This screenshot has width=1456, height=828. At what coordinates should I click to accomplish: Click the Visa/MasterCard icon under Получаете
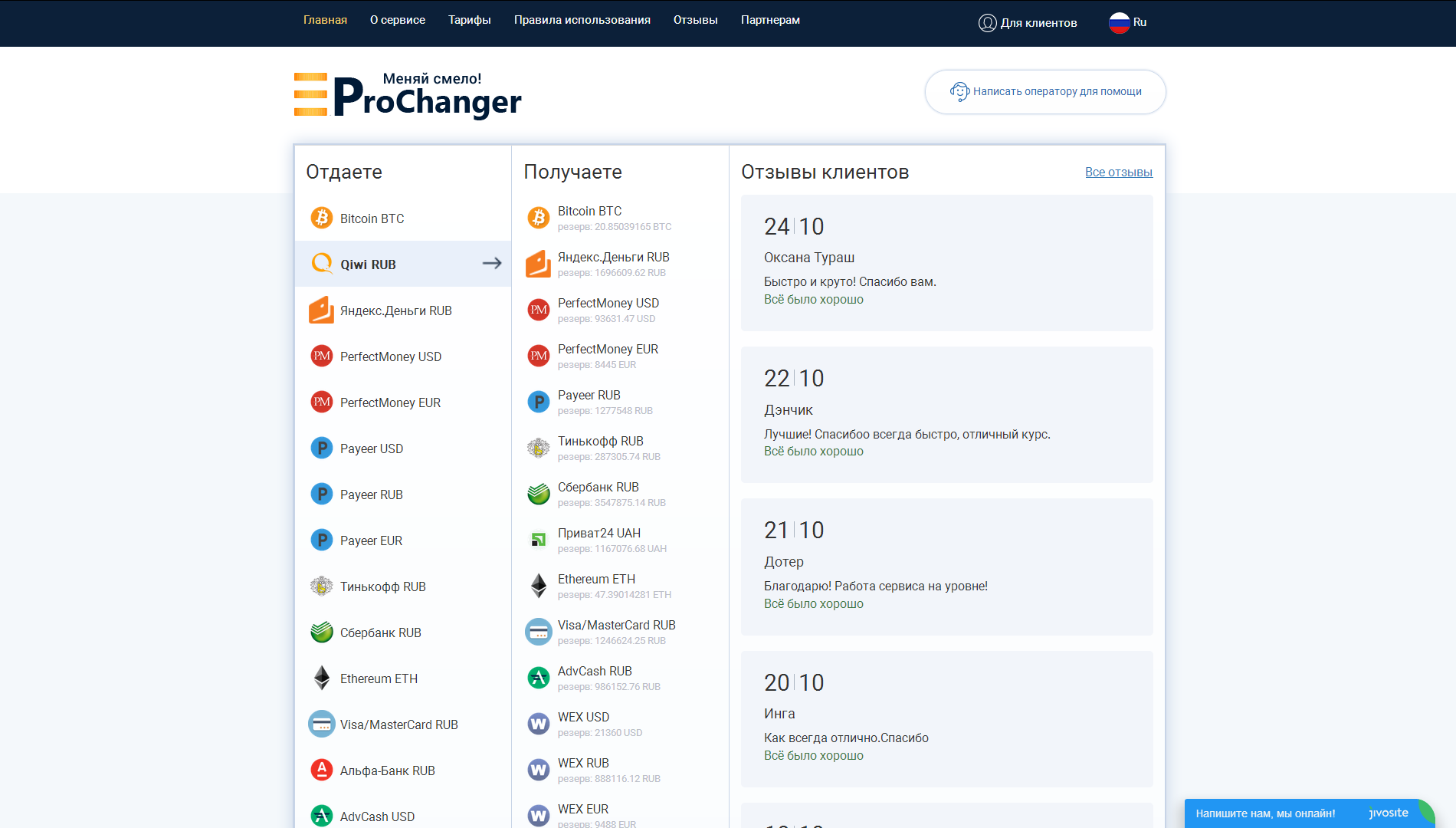point(539,632)
